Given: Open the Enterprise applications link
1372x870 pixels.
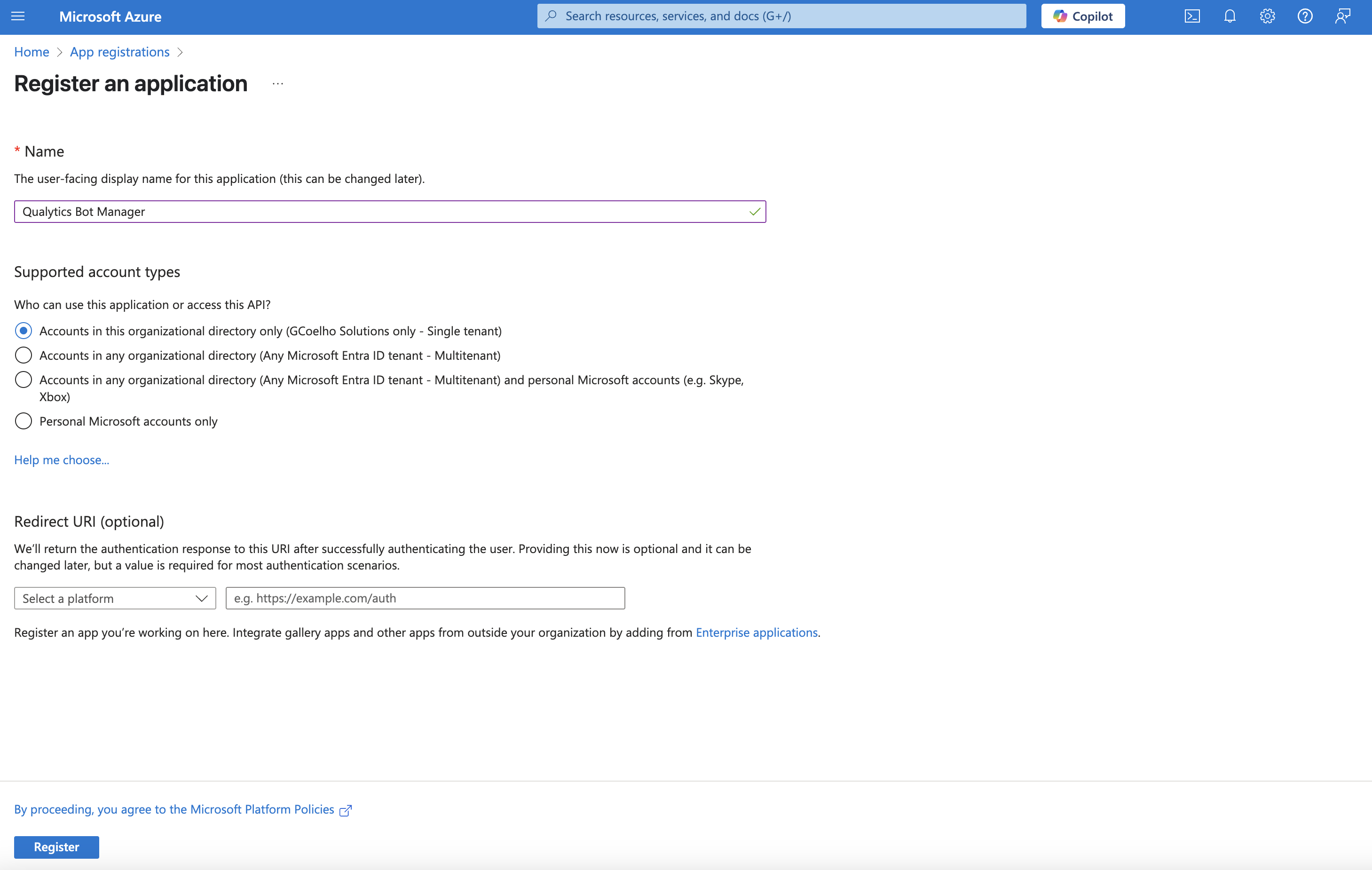Looking at the screenshot, I should point(757,633).
